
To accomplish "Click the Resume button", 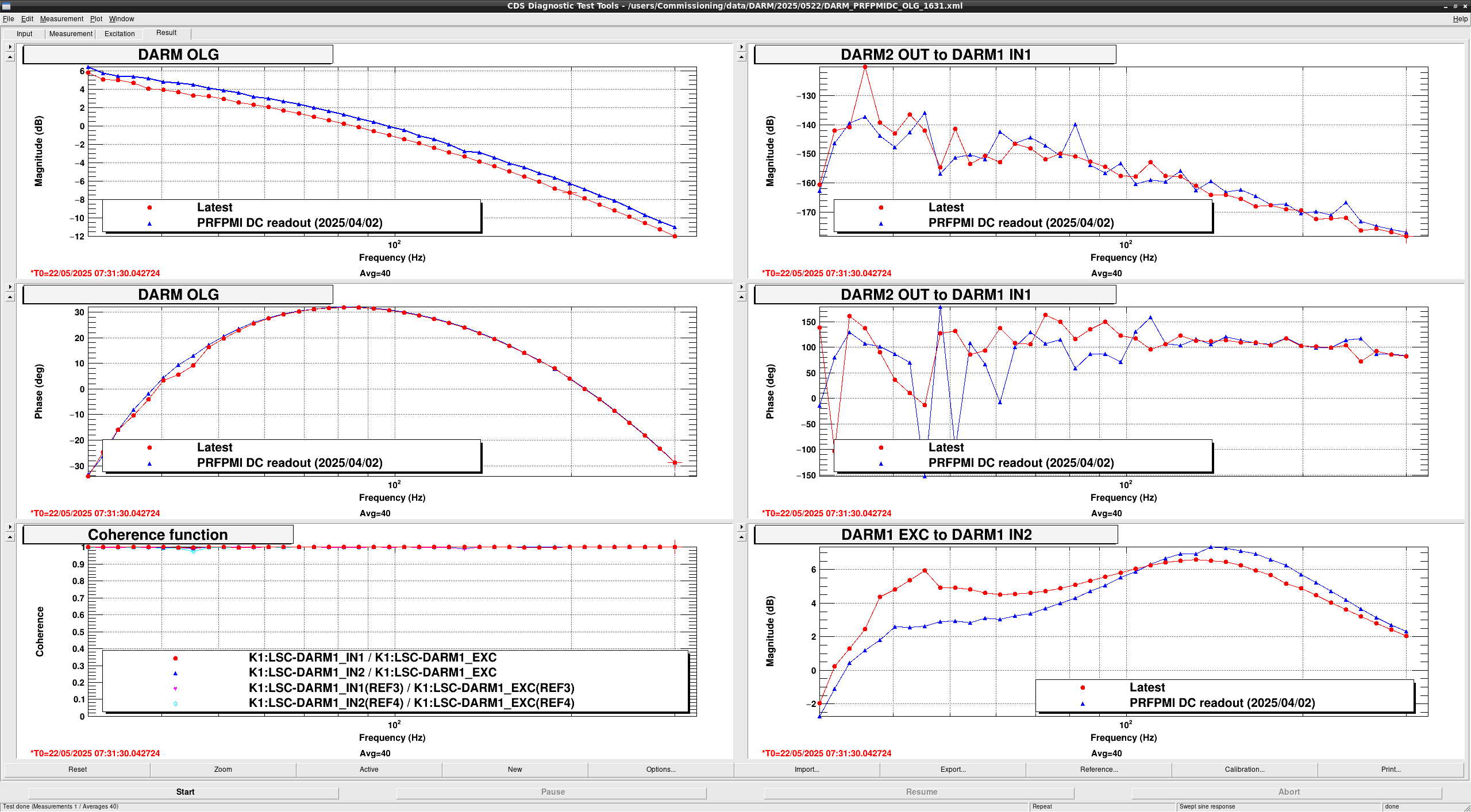I will (x=919, y=792).
